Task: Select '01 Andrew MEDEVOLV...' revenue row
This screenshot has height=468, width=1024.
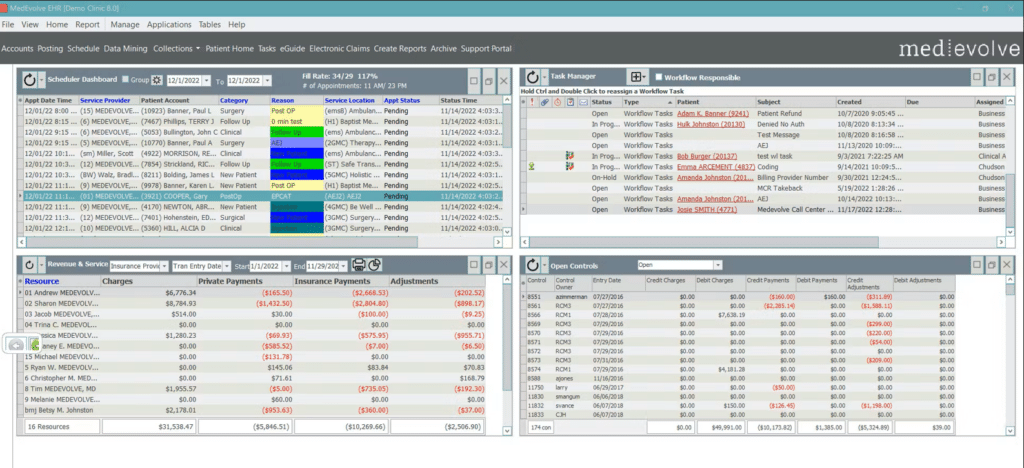Action: (x=257, y=293)
